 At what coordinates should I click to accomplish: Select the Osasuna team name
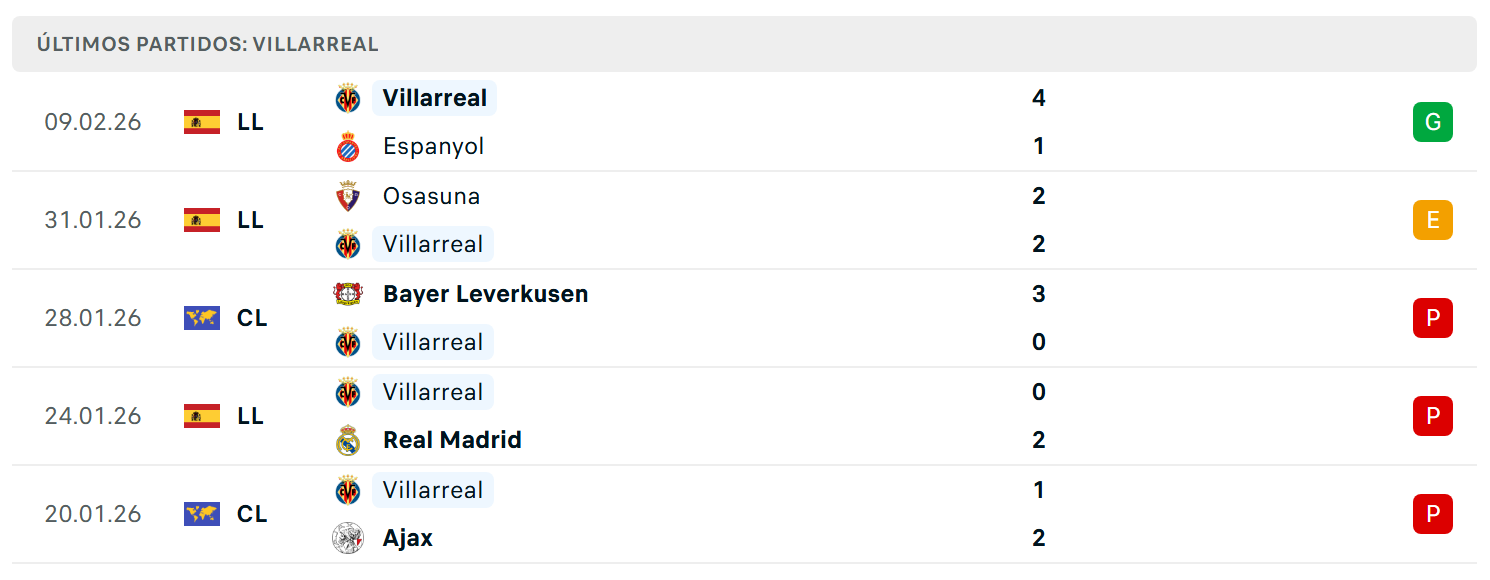432,196
